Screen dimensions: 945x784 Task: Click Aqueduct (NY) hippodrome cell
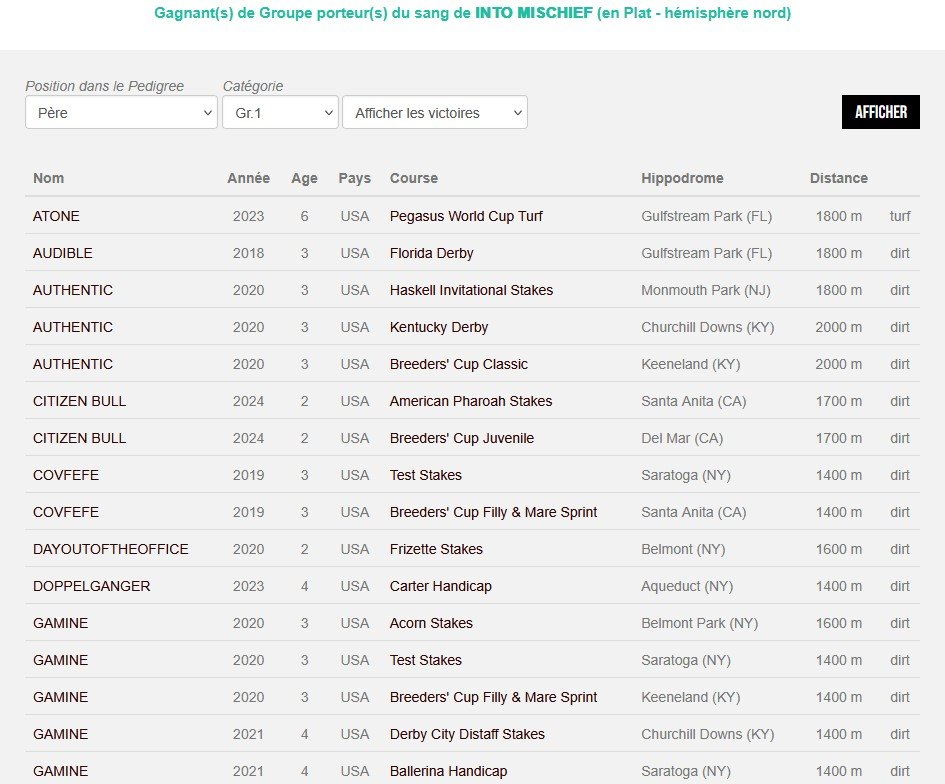(x=687, y=586)
